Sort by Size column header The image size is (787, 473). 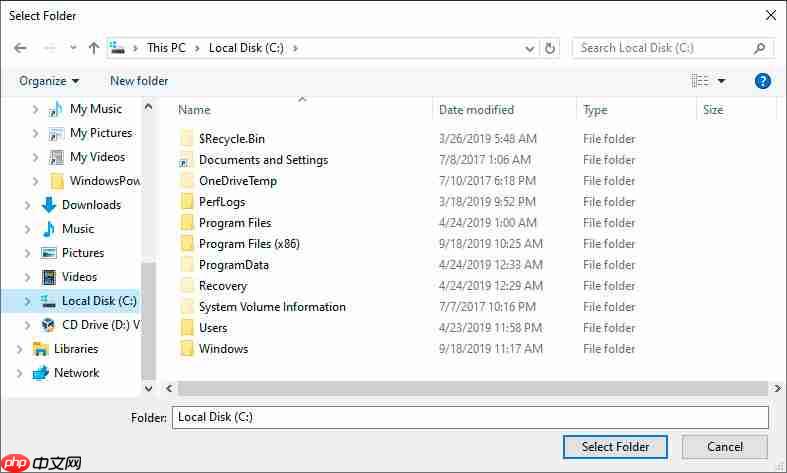click(x=713, y=110)
